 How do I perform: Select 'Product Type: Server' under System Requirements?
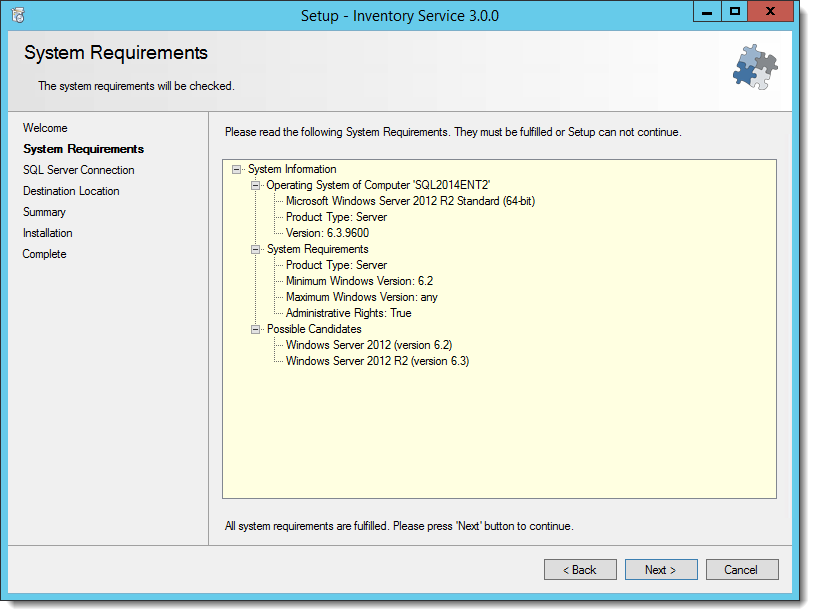pyautogui.click(x=336, y=265)
